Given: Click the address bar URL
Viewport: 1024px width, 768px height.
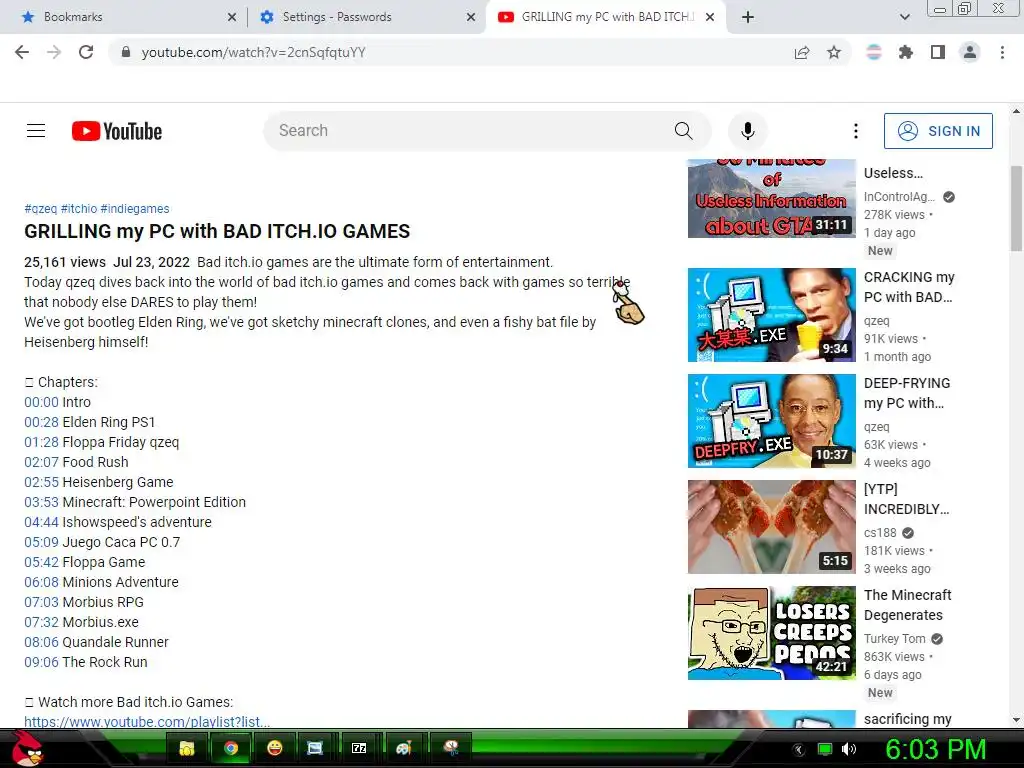Looking at the screenshot, I should [x=253, y=52].
